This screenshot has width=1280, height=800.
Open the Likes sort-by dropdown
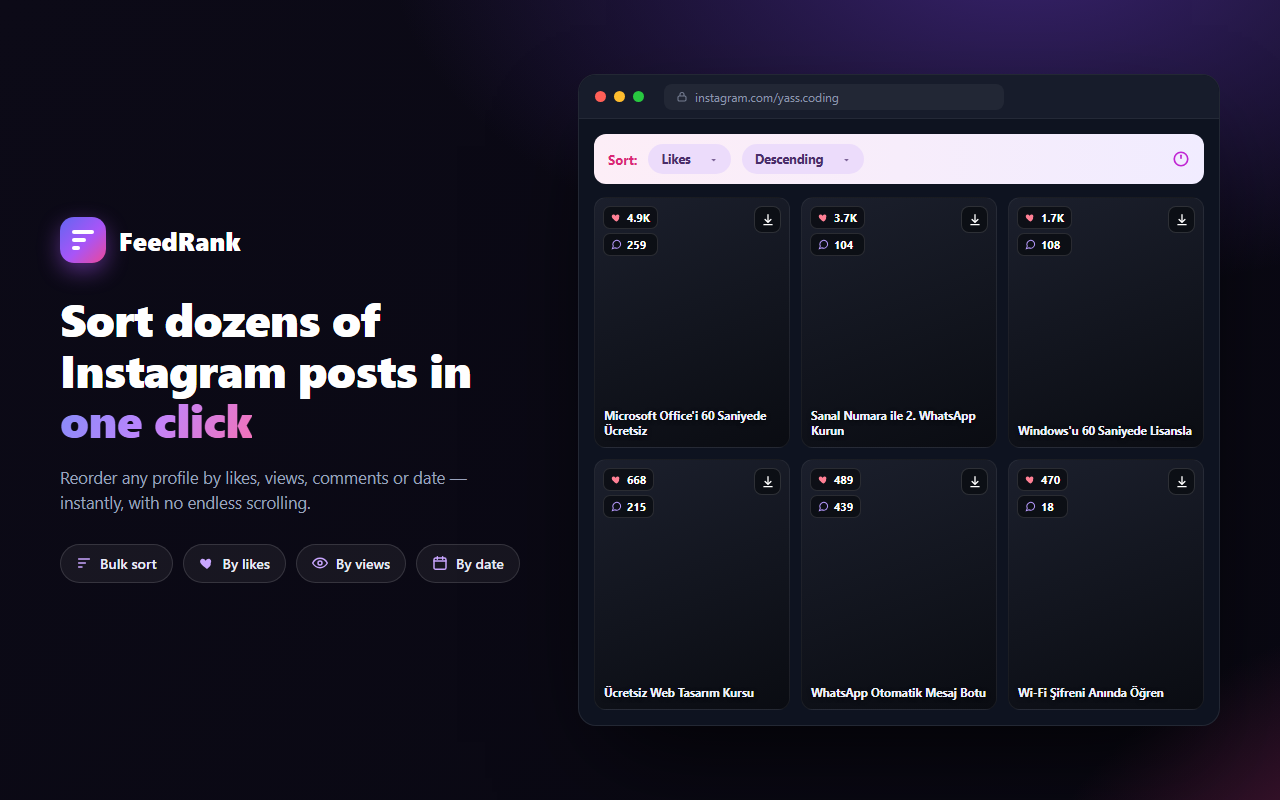point(689,159)
